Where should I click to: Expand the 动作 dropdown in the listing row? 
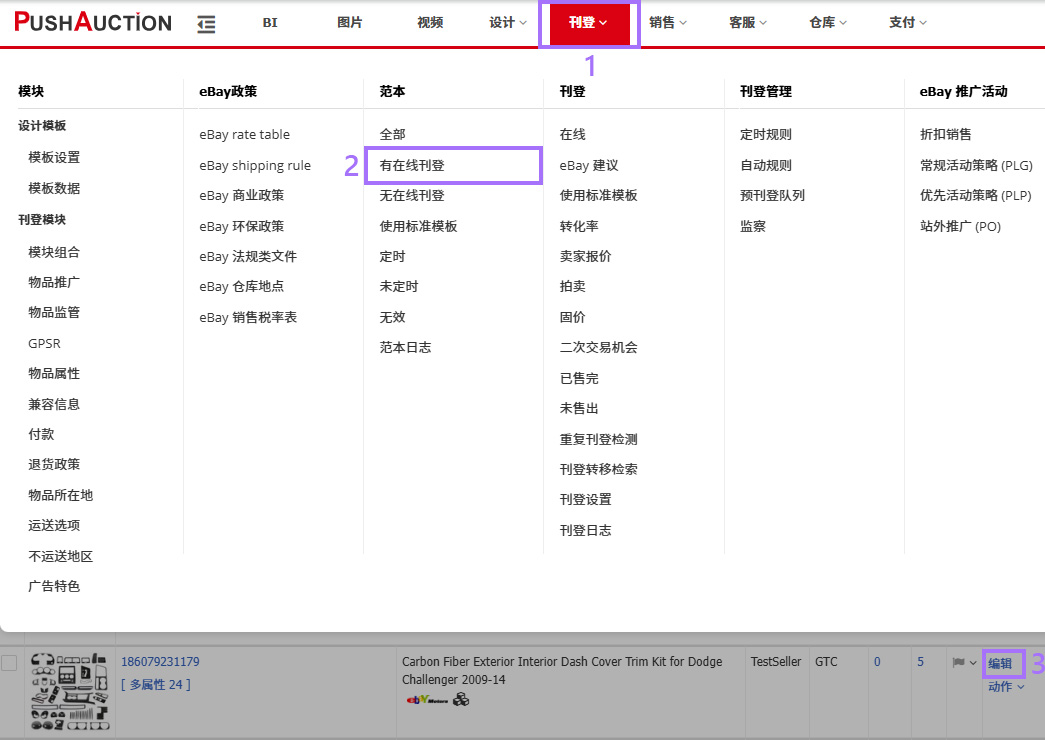[1006, 687]
